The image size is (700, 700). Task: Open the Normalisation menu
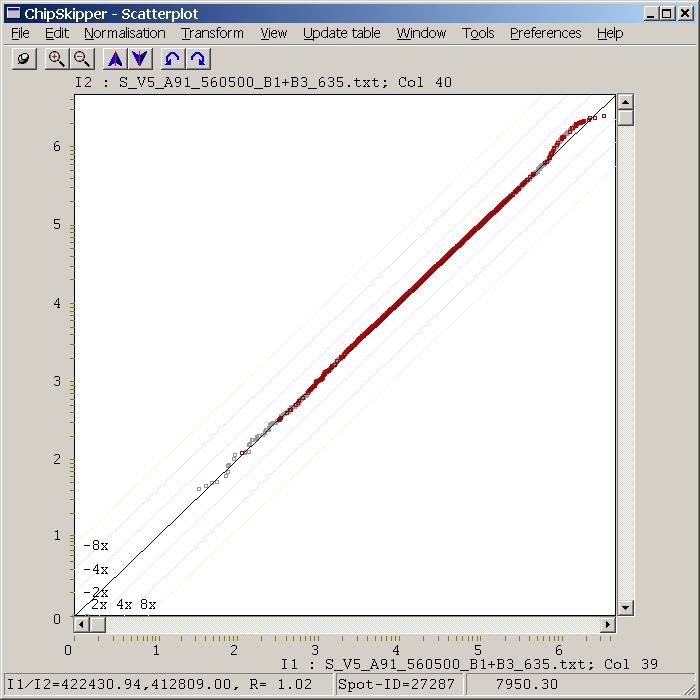tap(124, 33)
